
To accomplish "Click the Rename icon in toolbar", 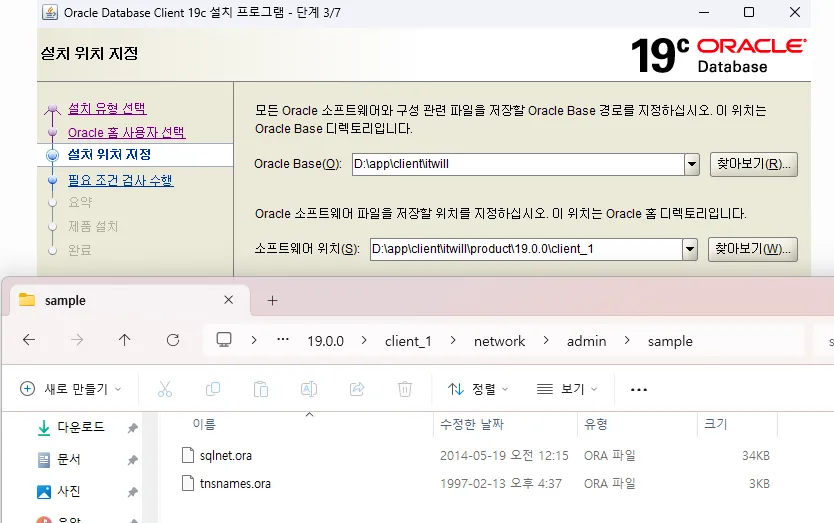I will click(309, 389).
